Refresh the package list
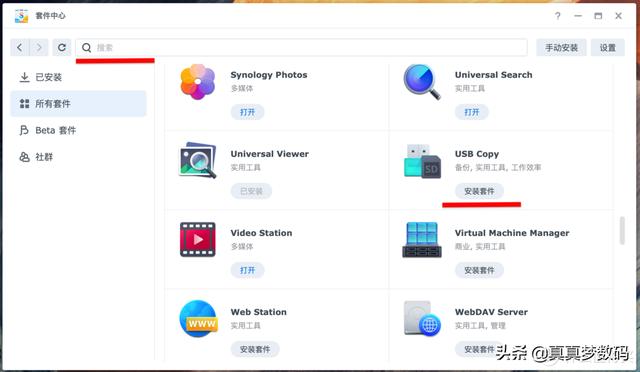Screen dimensions: 640x372 coord(62,48)
